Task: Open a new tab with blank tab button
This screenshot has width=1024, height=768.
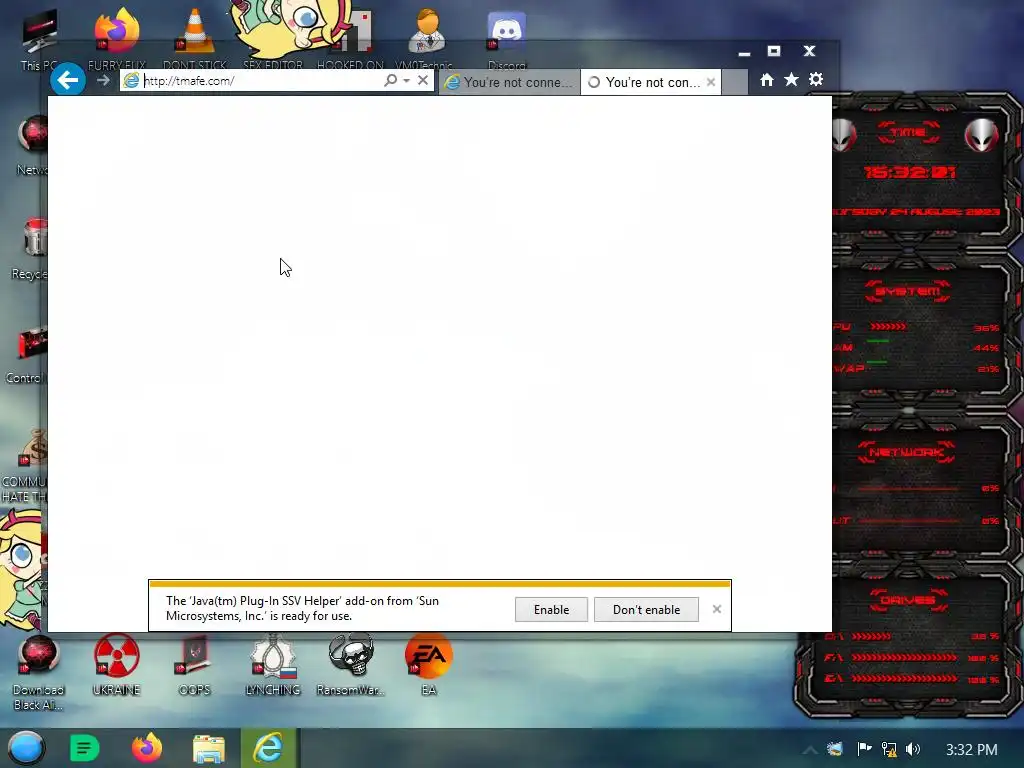Action: pyautogui.click(x=735, y=82)
